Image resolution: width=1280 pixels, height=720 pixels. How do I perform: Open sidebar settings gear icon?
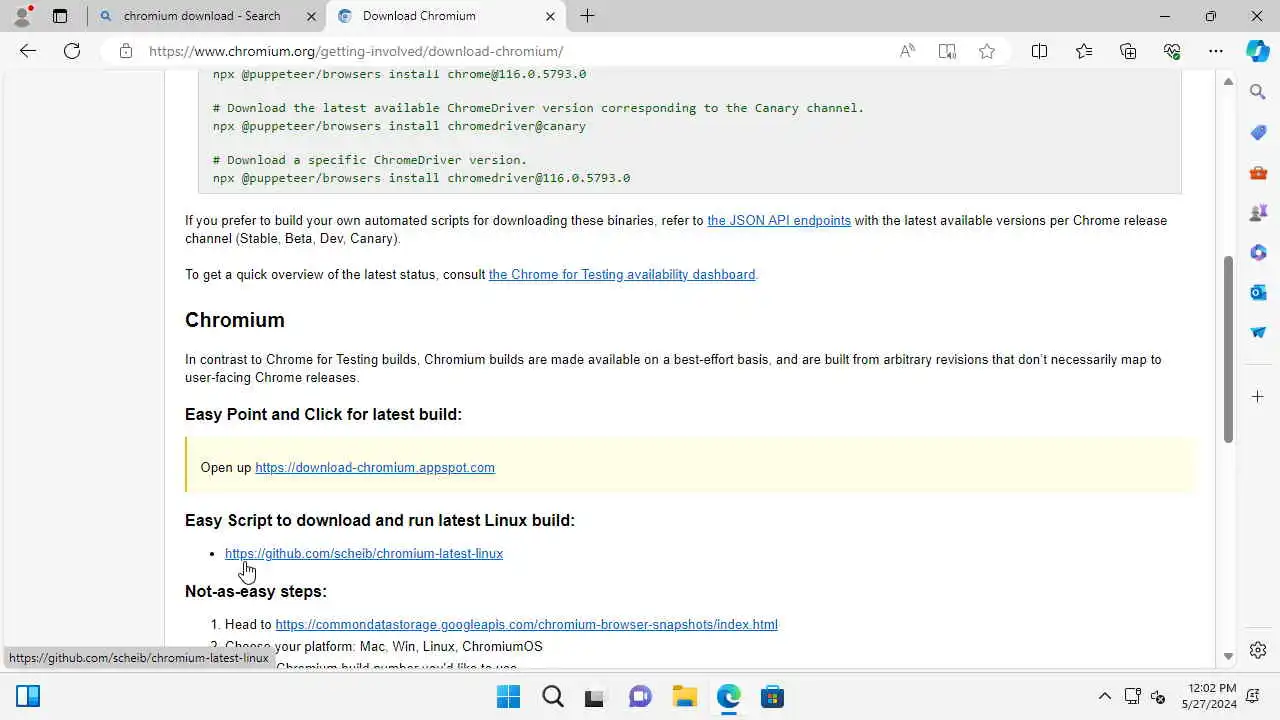[x=1258, y=650]
